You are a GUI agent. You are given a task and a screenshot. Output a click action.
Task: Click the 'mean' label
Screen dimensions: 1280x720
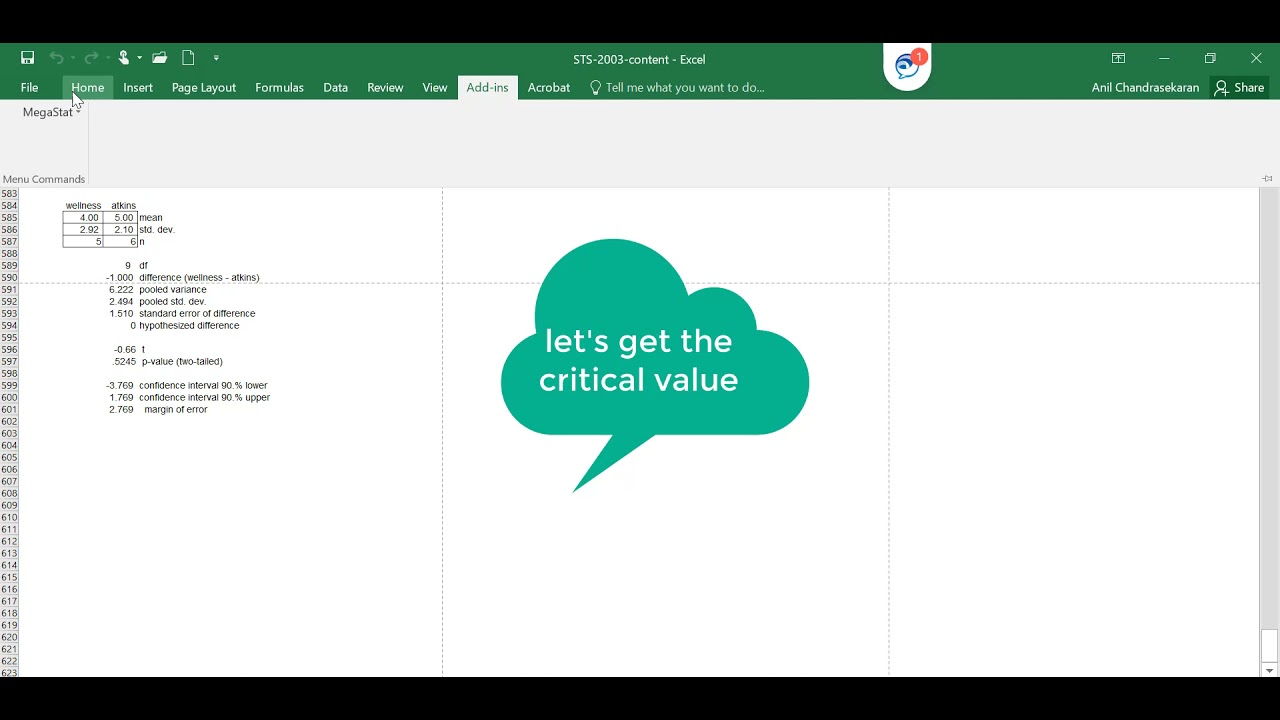pos(151,217)
